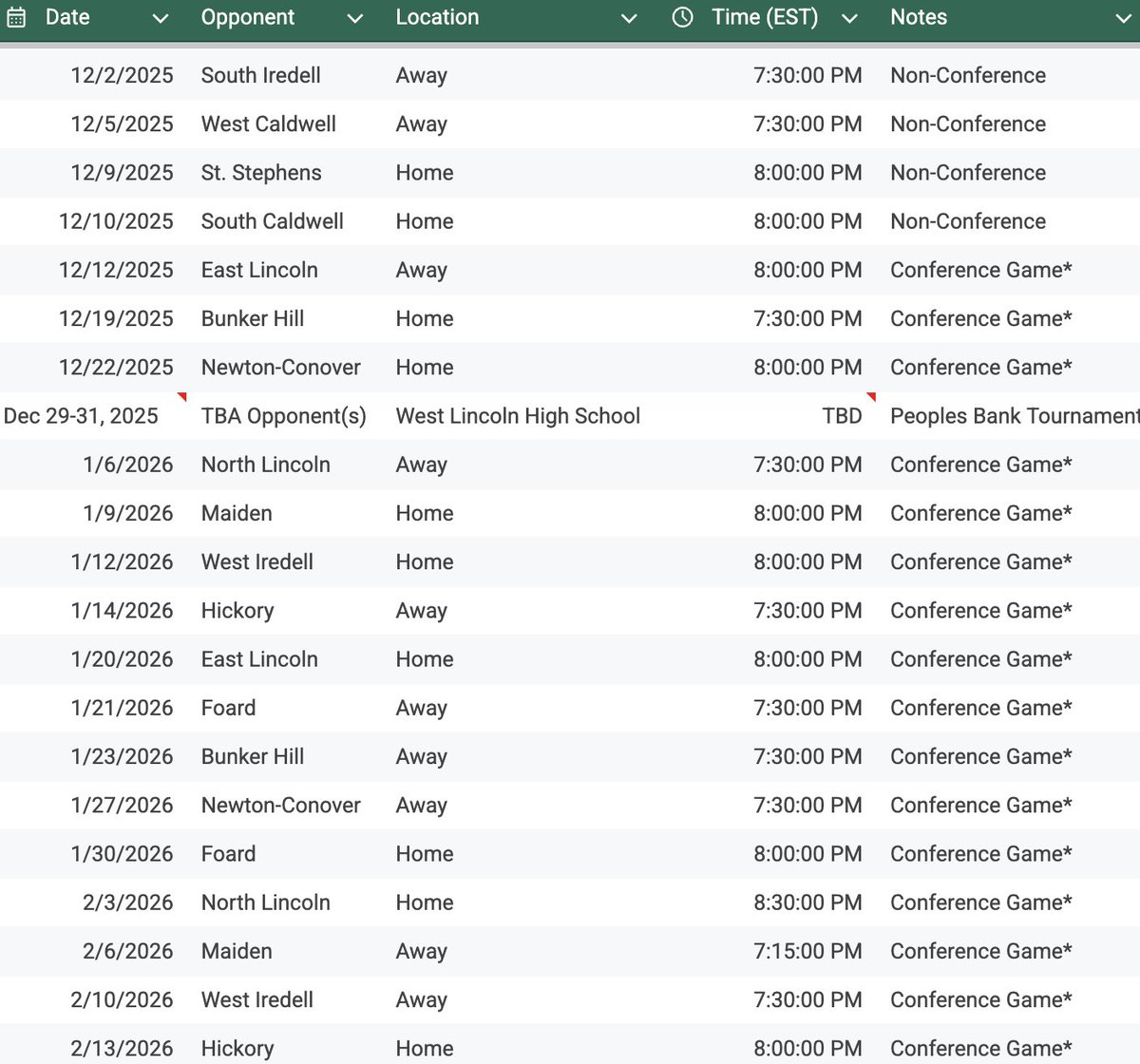The height and width of the screenshot is (1064, 1140).
Task: Select the 12/2/2025 date cell
Action: pos(122,76)
